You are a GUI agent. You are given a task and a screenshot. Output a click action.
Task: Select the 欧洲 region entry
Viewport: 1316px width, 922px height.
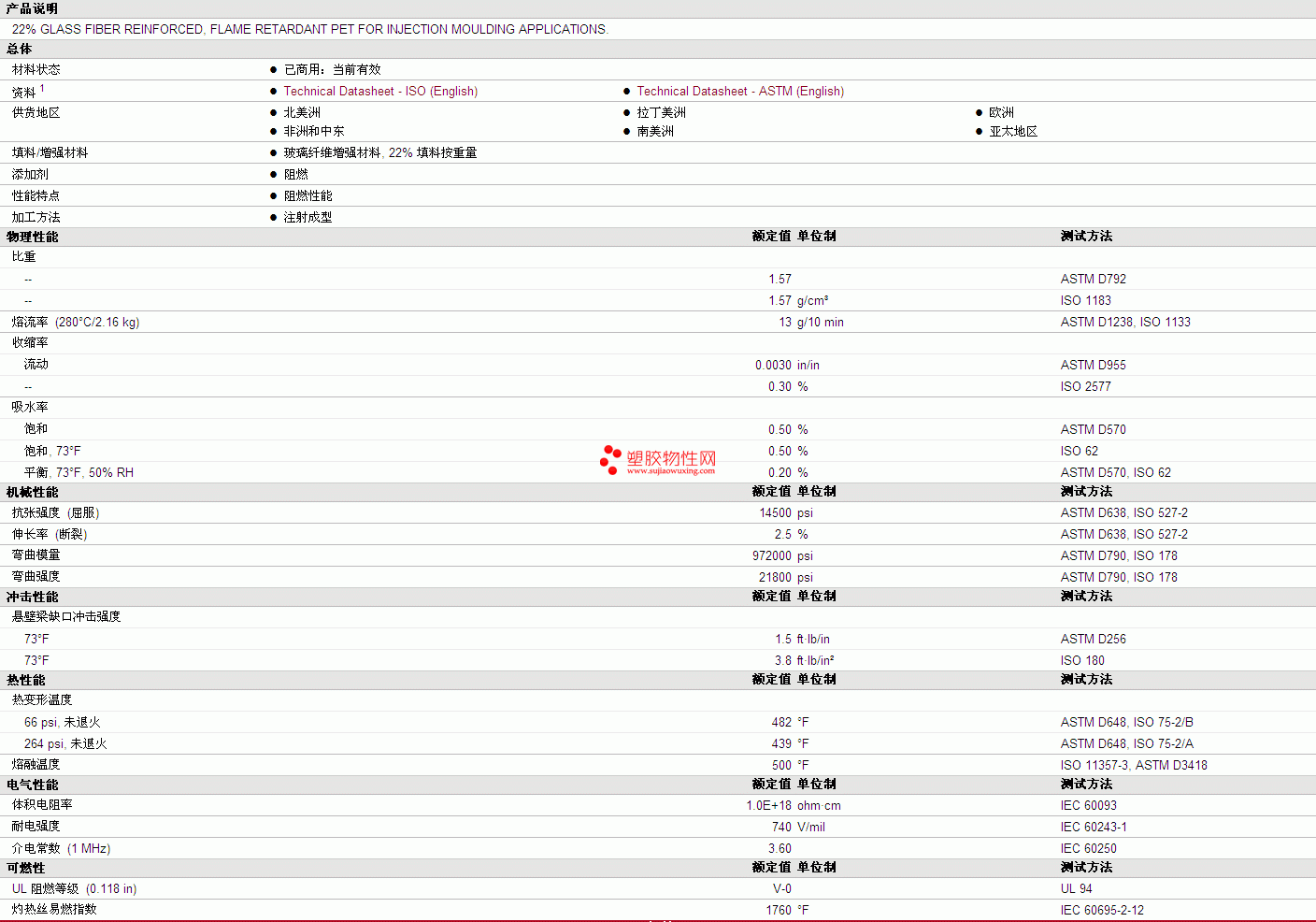(x=1001, y=112)
